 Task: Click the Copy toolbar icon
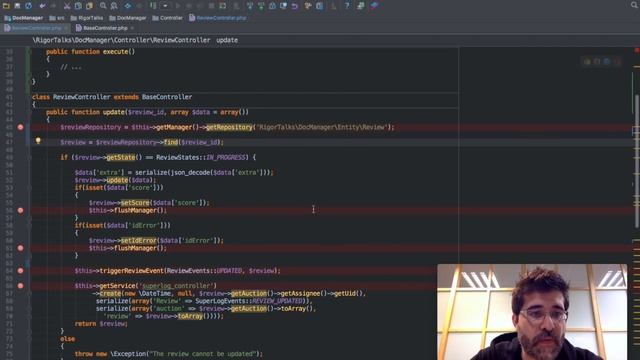[x=78, y=6]
